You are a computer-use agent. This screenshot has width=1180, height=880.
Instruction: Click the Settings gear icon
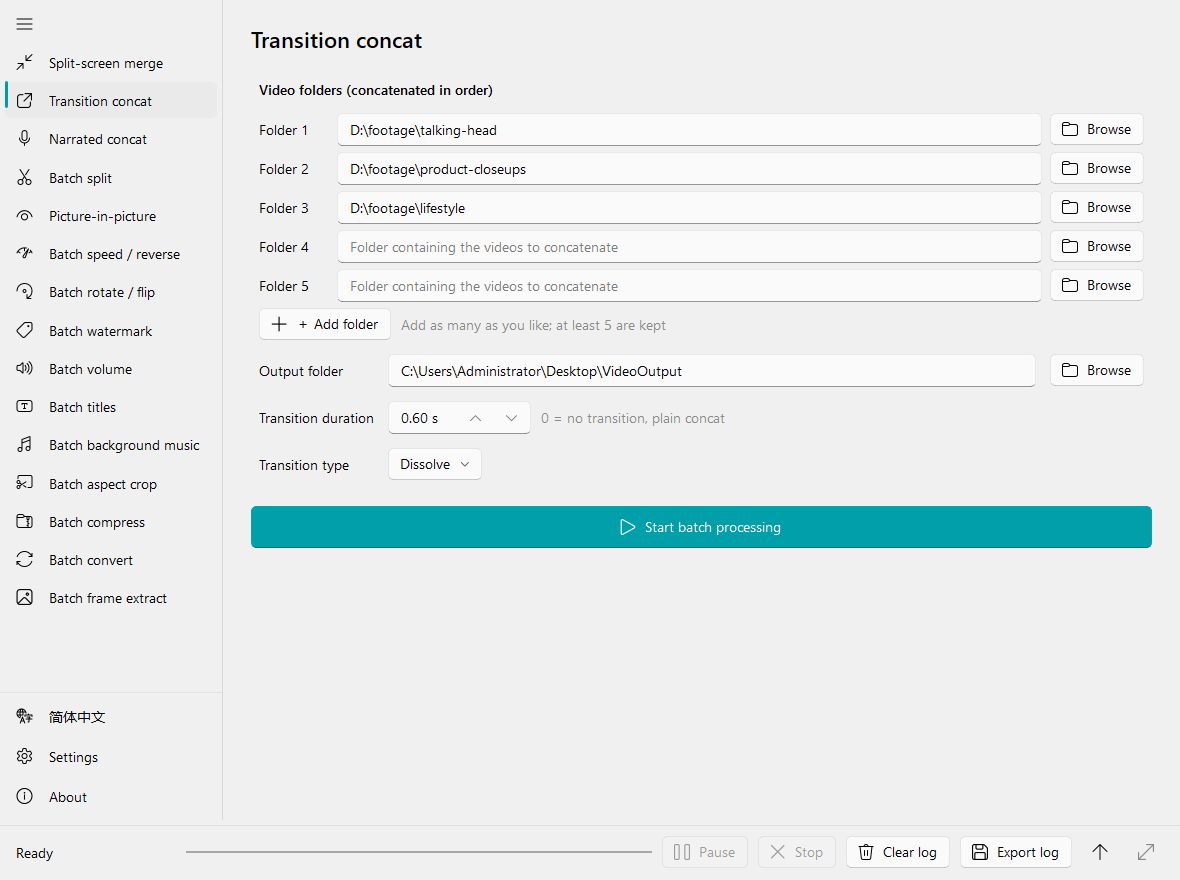[x=24, y=757]
